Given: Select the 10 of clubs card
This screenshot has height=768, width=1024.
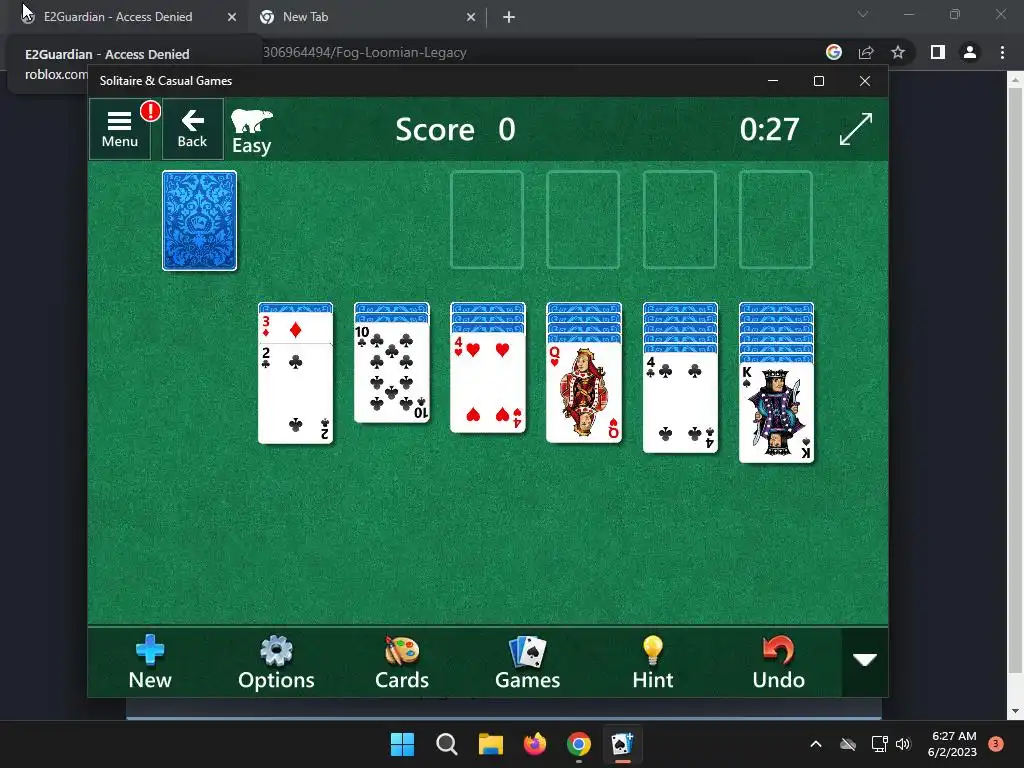Looking at the screenshot, I should [392, 372].
